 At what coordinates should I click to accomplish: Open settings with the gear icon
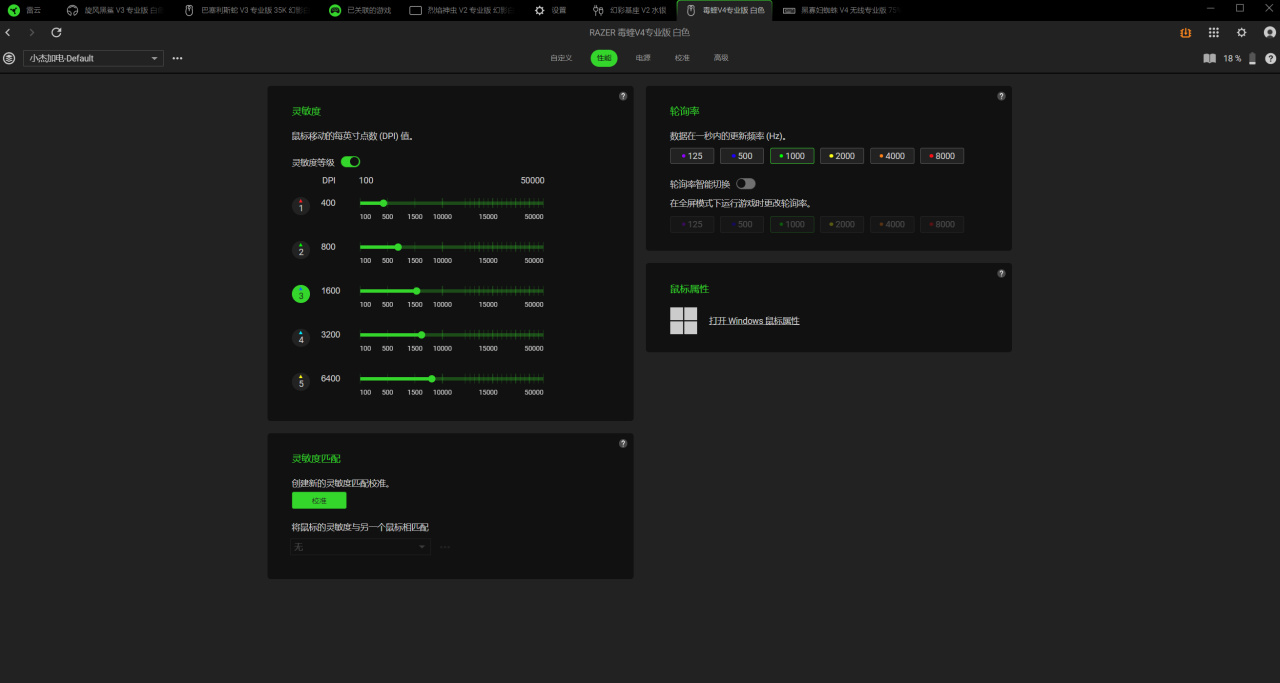[1242, 33]
